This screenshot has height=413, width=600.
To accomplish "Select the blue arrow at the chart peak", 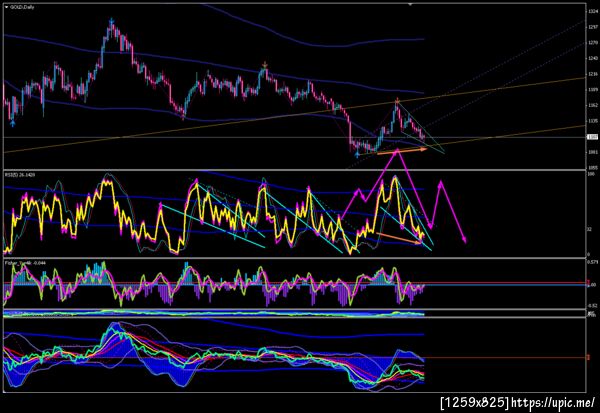I will 111,20.
